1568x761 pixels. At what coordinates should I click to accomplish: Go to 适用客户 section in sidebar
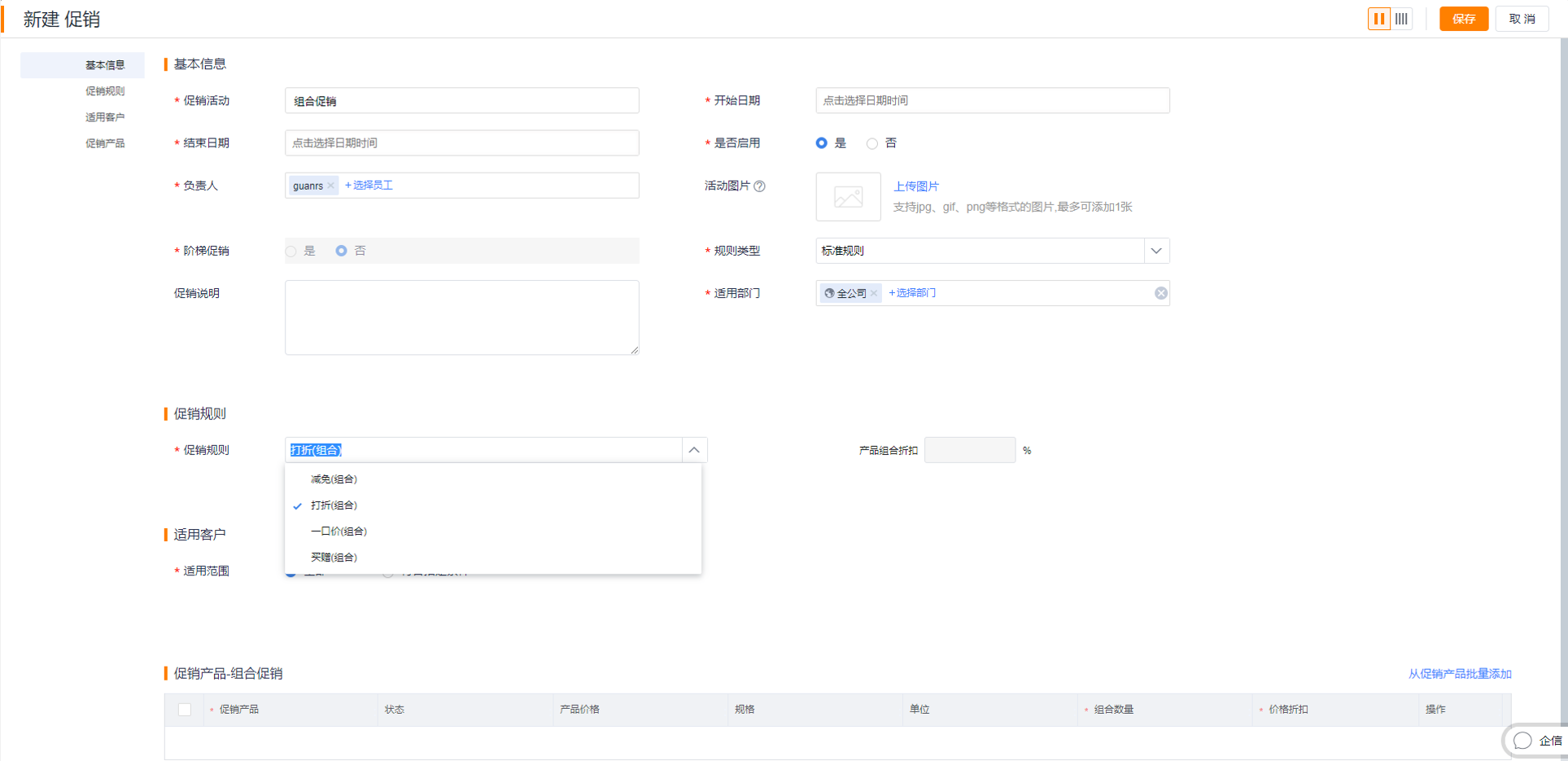pos(105,117)
